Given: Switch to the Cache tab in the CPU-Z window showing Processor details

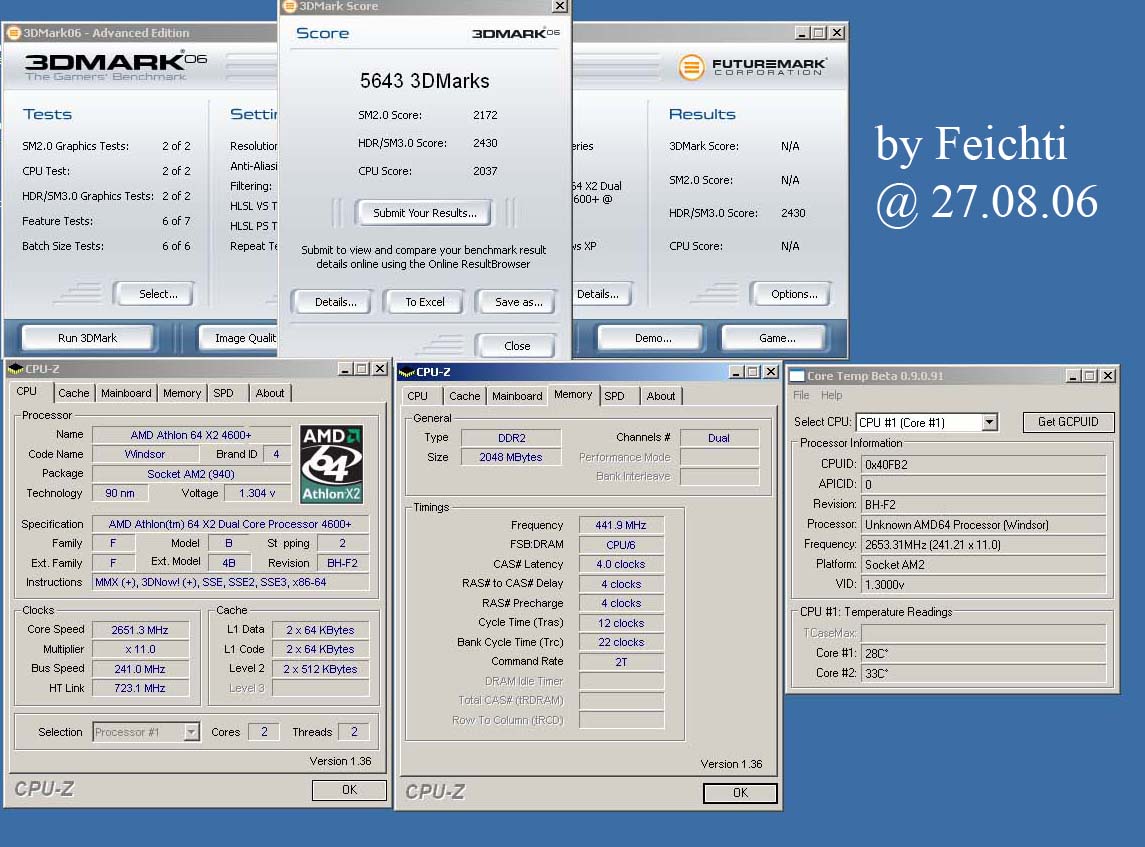Looking at the screenshot, I should click(x=74, y=393).
